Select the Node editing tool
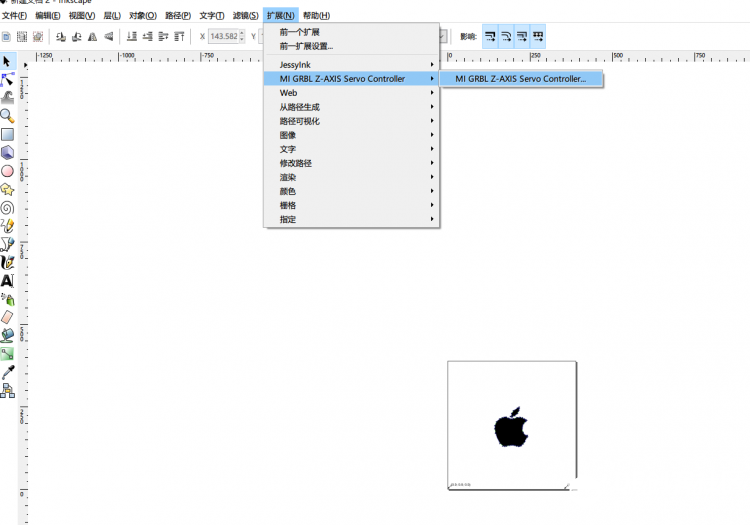 point(7,79)
